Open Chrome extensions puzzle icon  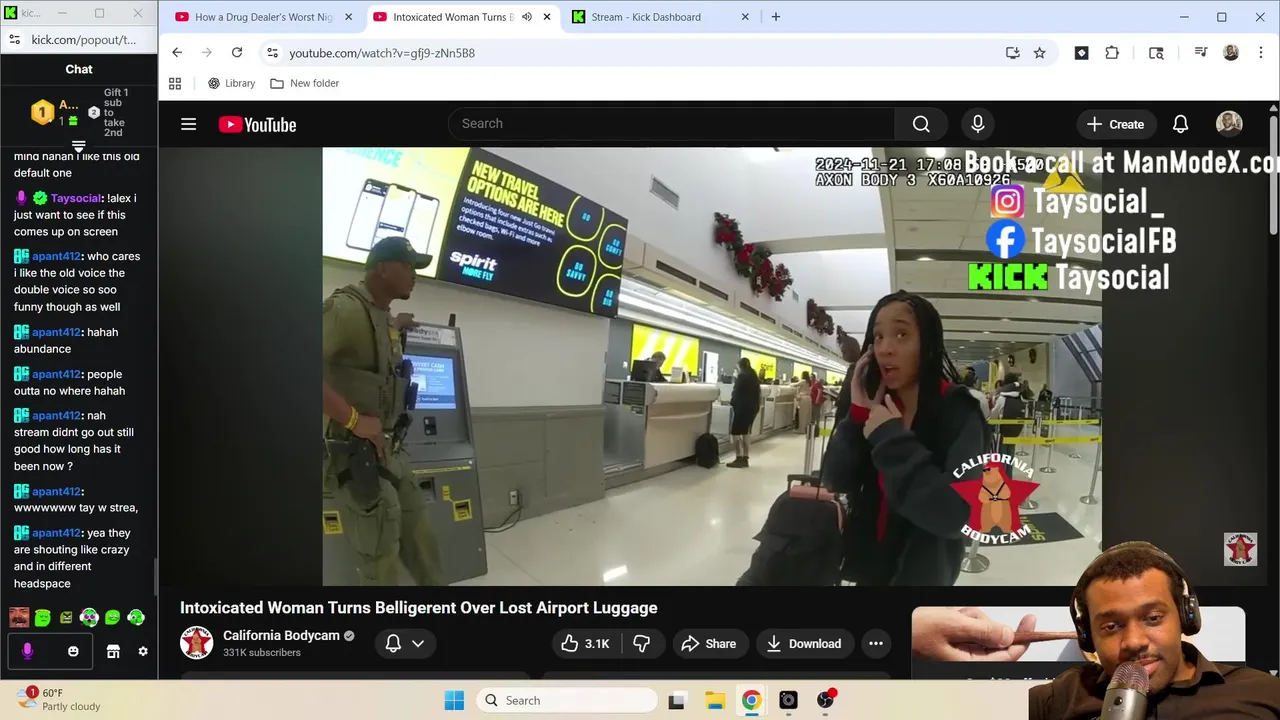coord(1112,53)
